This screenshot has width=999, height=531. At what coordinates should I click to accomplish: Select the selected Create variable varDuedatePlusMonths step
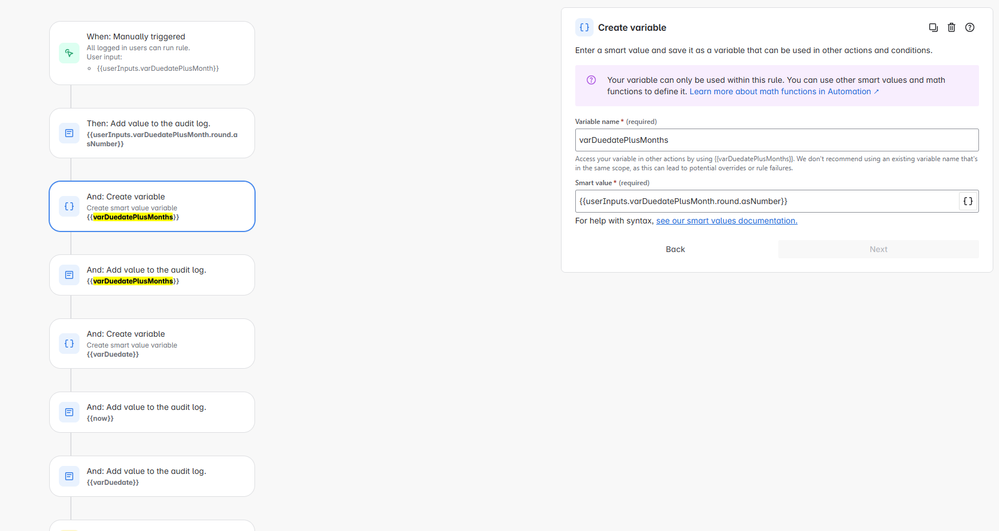152,207
